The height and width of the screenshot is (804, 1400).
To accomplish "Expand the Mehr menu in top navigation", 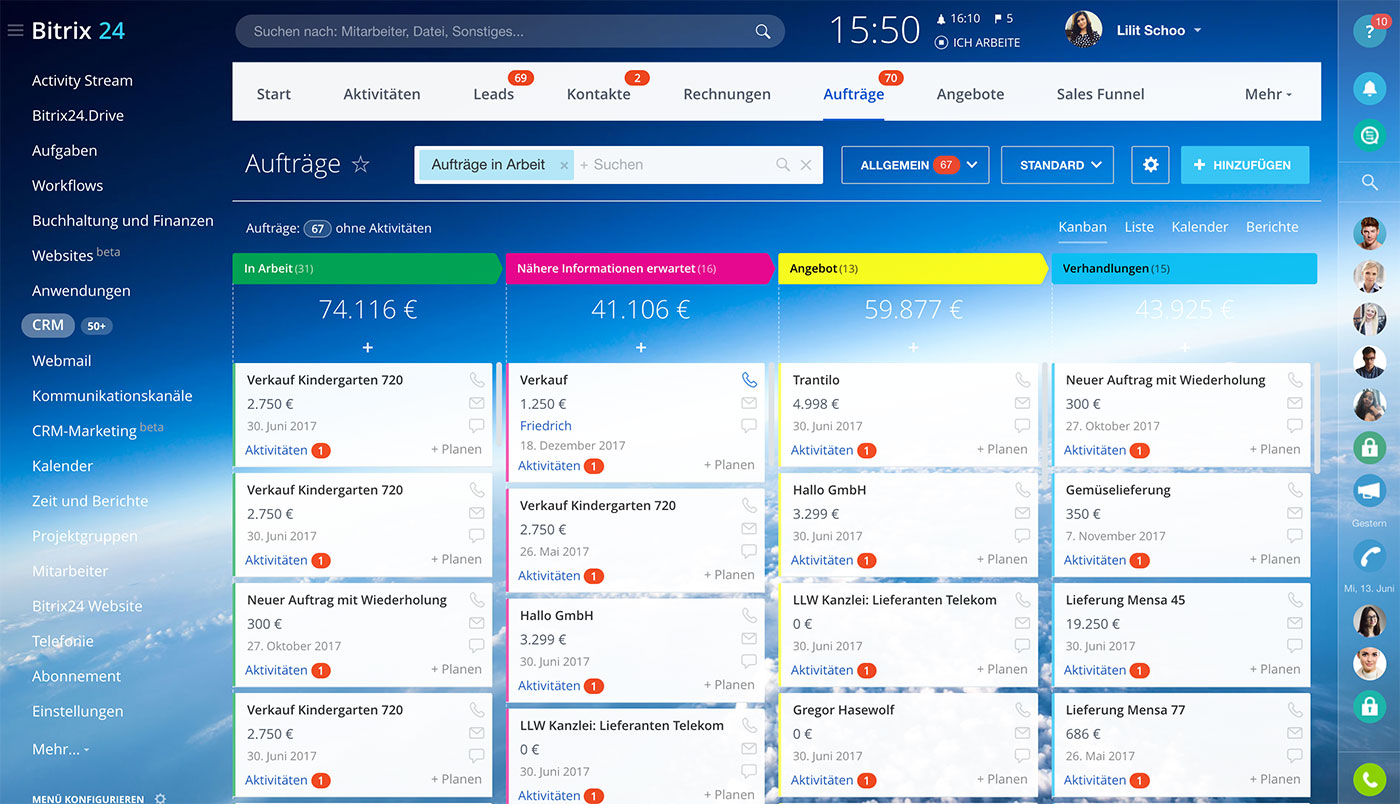I will click(x=1268, y=94).
